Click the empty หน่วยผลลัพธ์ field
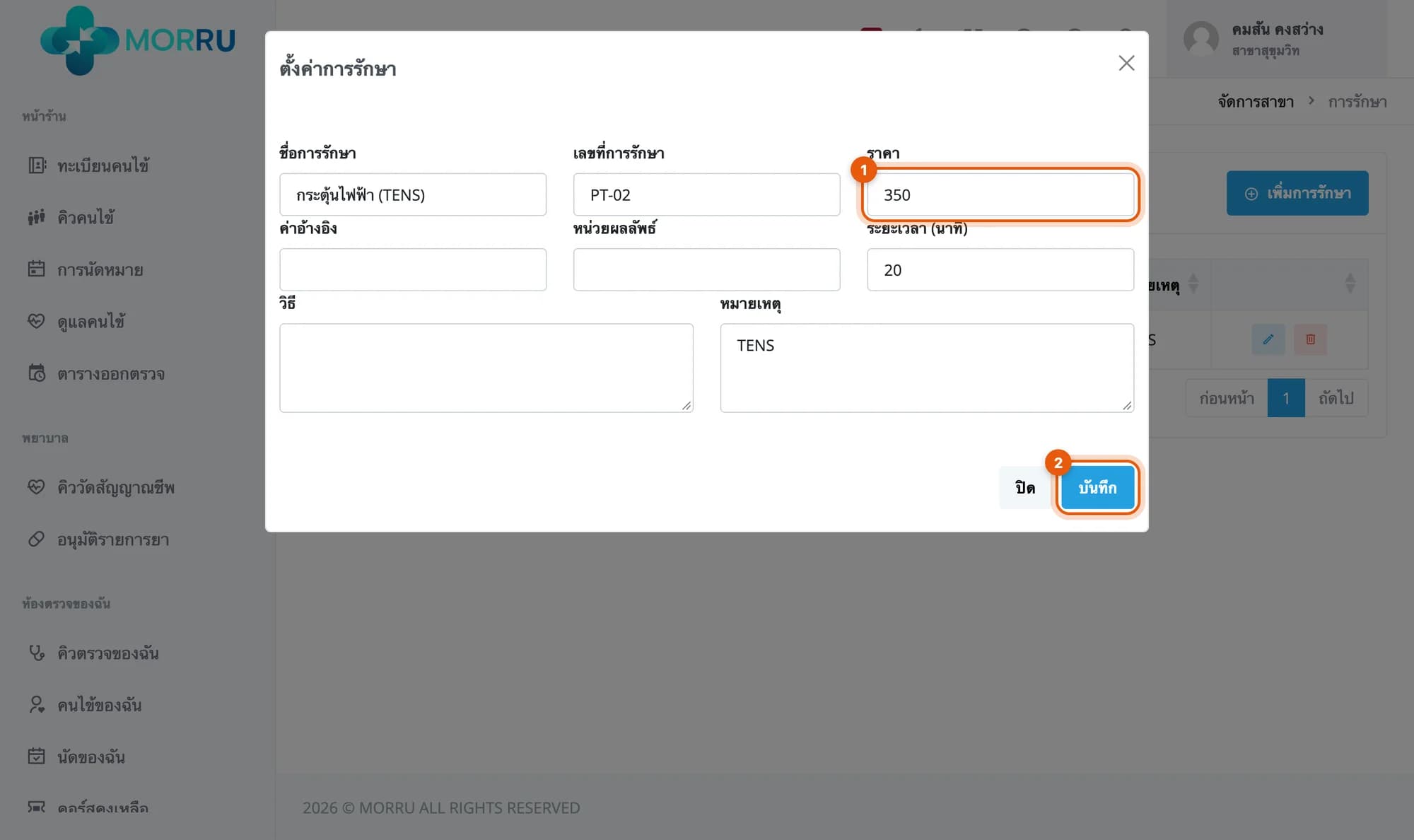Image resolution: width=1414 pixels, height=840 pixels. click(x=706, y=269)
